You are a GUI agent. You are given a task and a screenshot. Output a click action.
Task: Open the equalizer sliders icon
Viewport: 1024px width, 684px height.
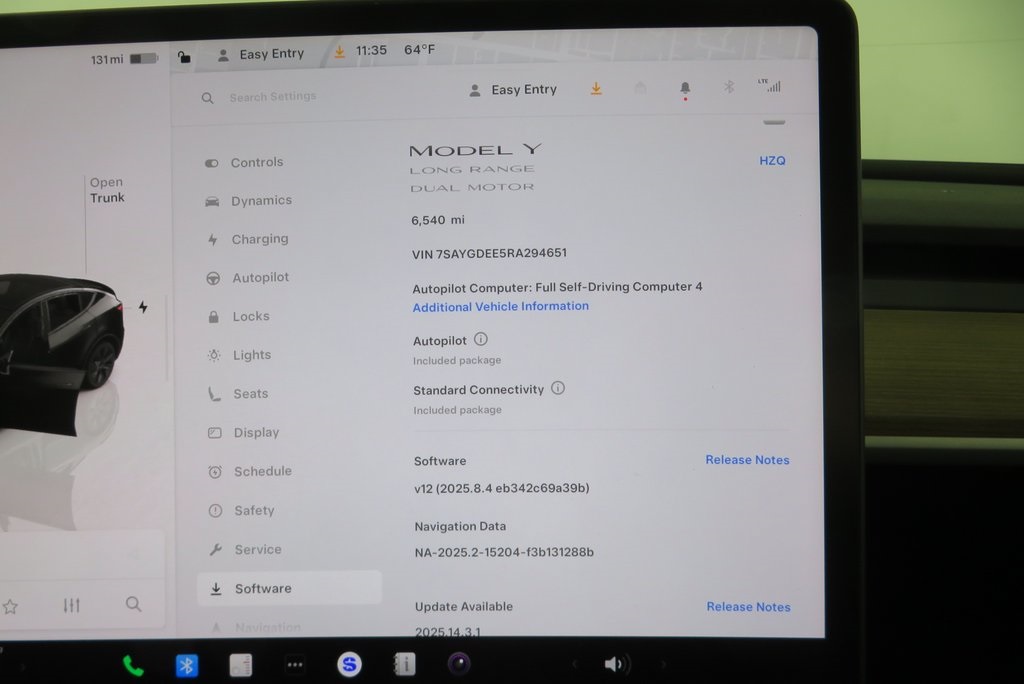tap(72, 606)
